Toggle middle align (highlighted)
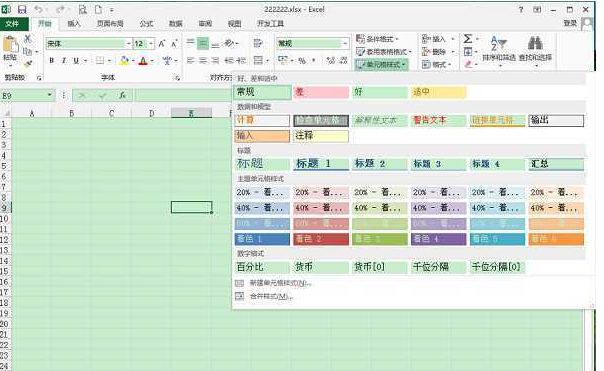 tap(203, 43)
